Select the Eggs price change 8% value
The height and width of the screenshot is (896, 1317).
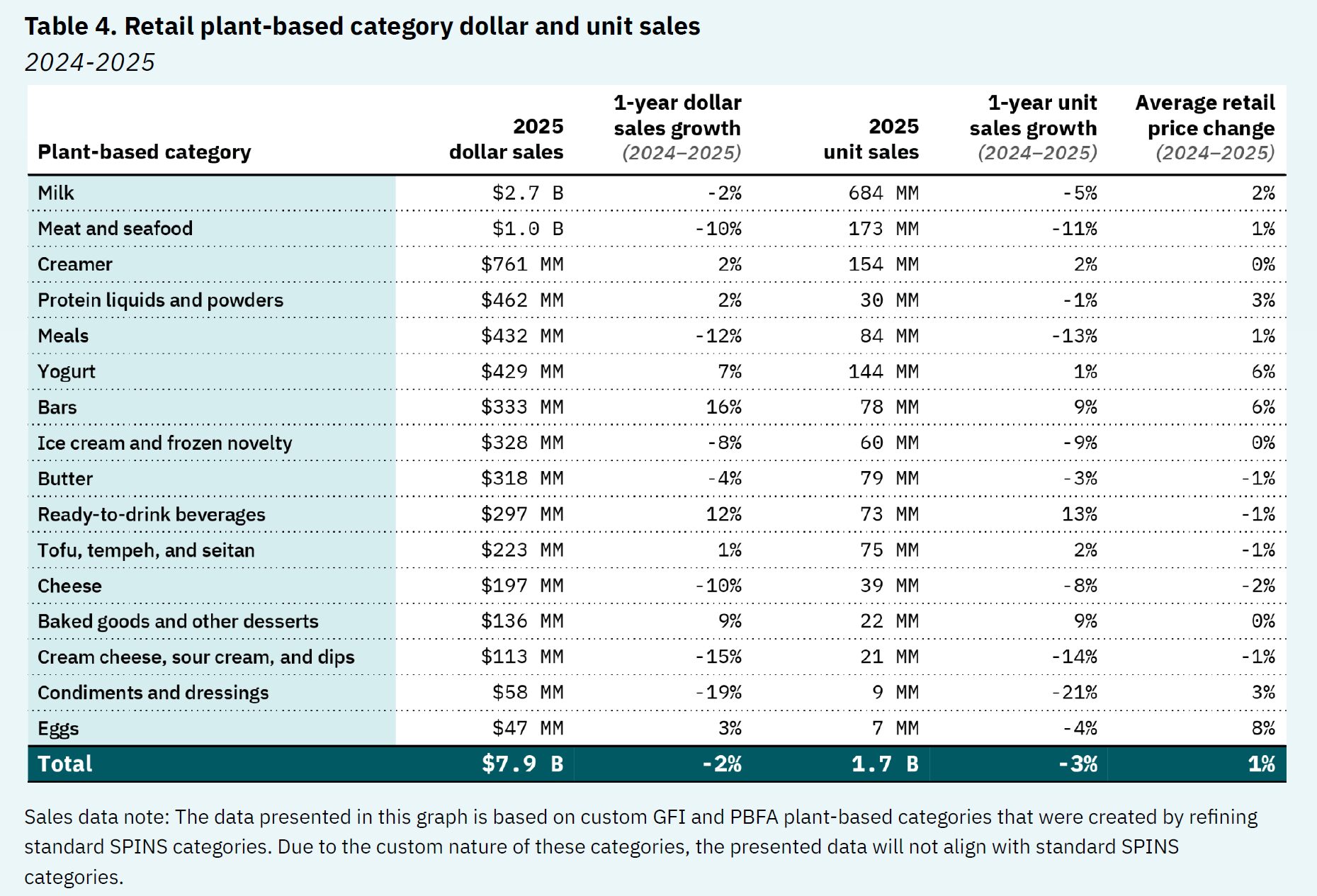[x=1262, y=728]
